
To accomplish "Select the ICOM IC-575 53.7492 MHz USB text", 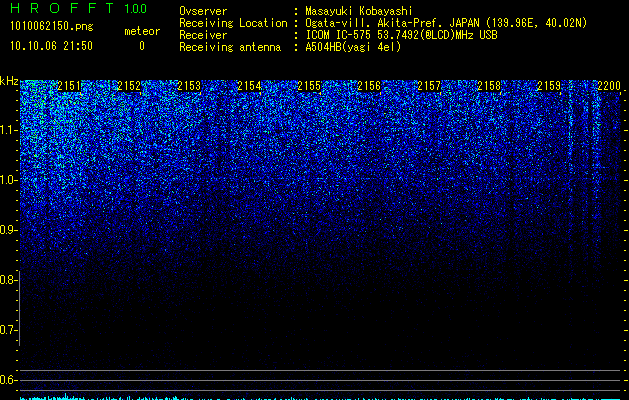I will coord(401,35).
